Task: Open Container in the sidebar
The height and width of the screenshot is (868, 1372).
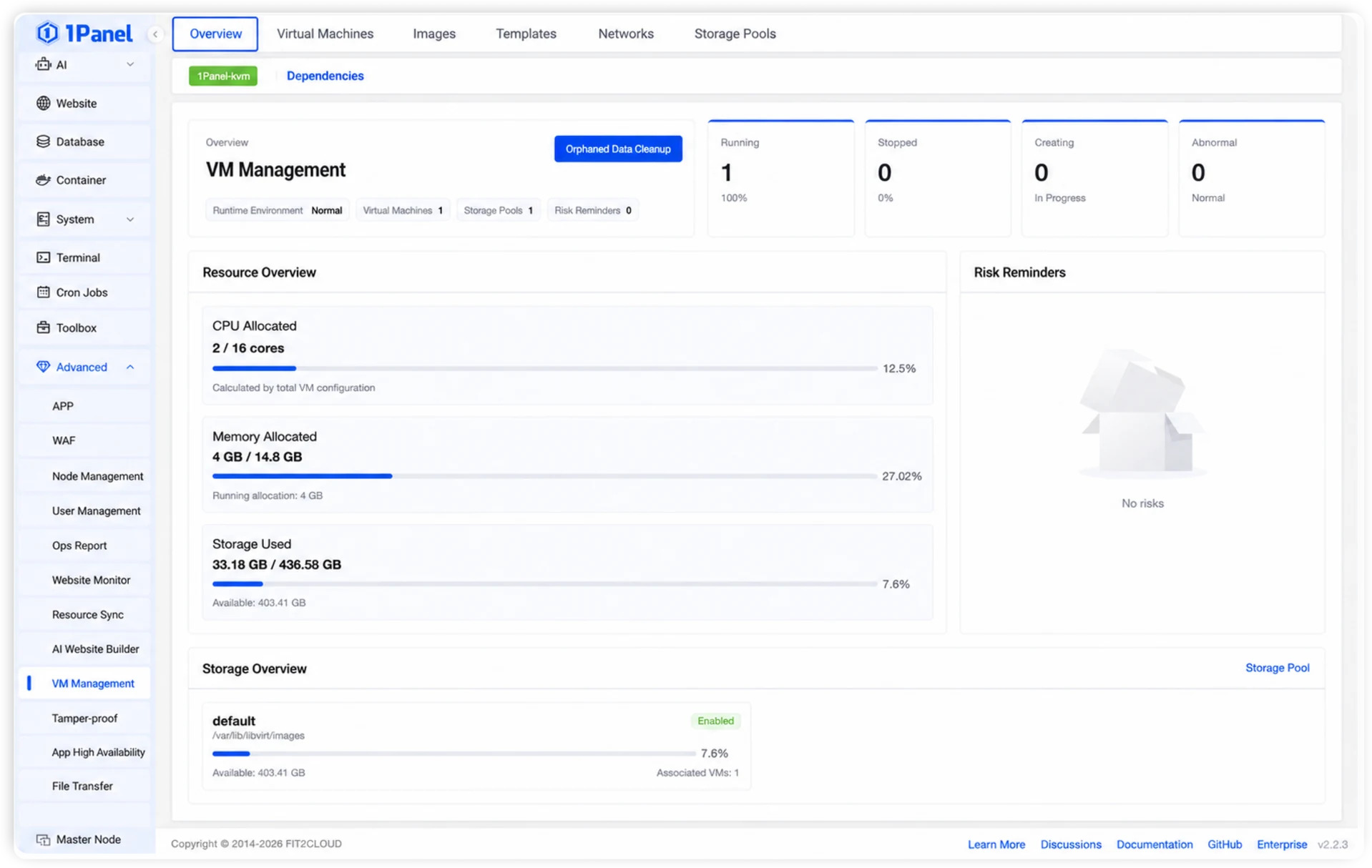Action: point(84,180)
